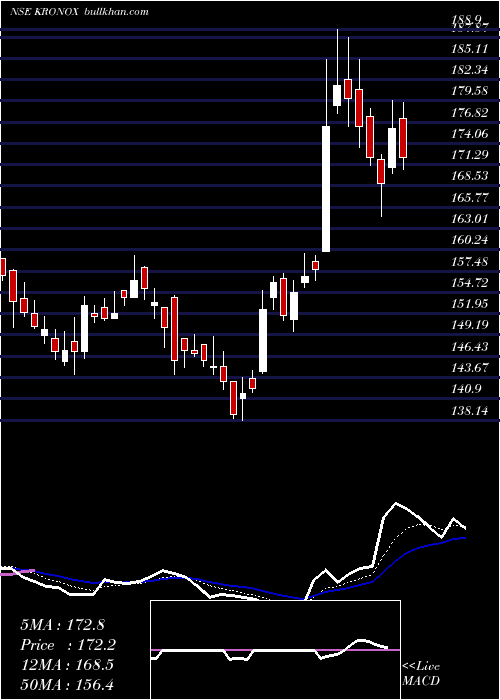Screen dimensions: 500x700
Task: Select the 174.06 price axis label
Action: (470, 133)
